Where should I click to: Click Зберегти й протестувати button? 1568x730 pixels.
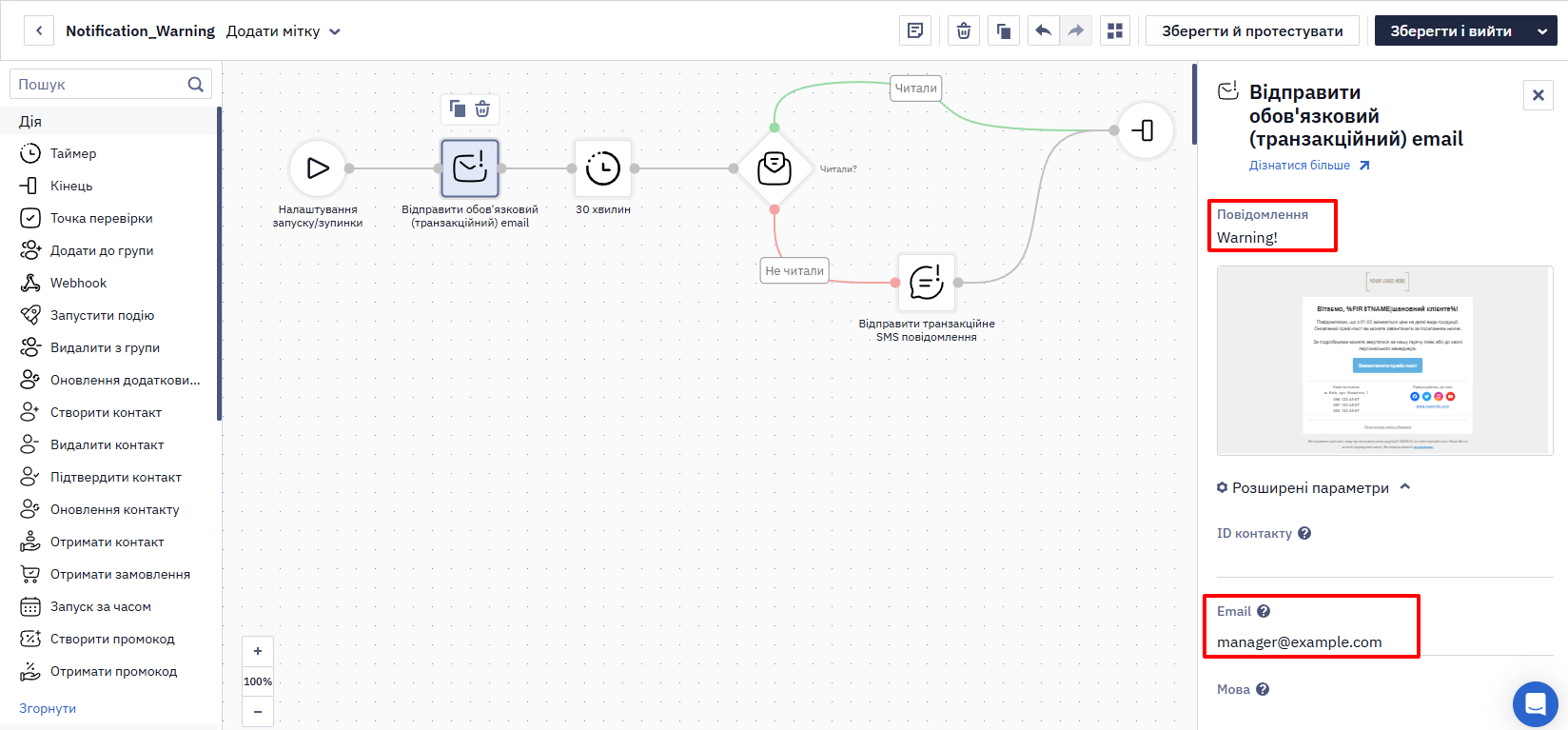(1252, 30)
